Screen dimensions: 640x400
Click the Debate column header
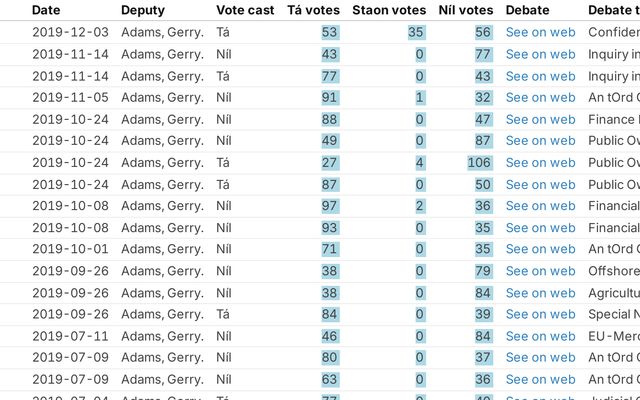[x=527, y=10]
